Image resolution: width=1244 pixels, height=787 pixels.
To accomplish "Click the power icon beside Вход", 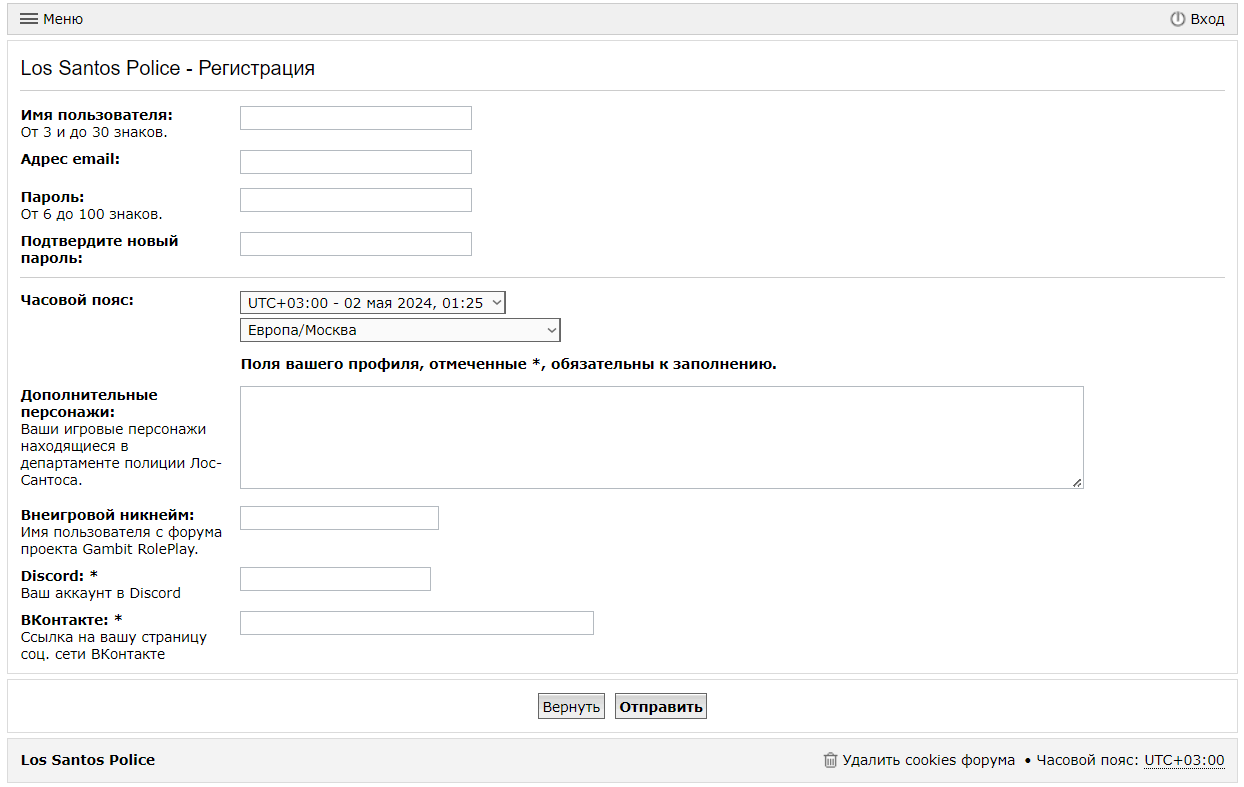I will [x=1177, y=19].
